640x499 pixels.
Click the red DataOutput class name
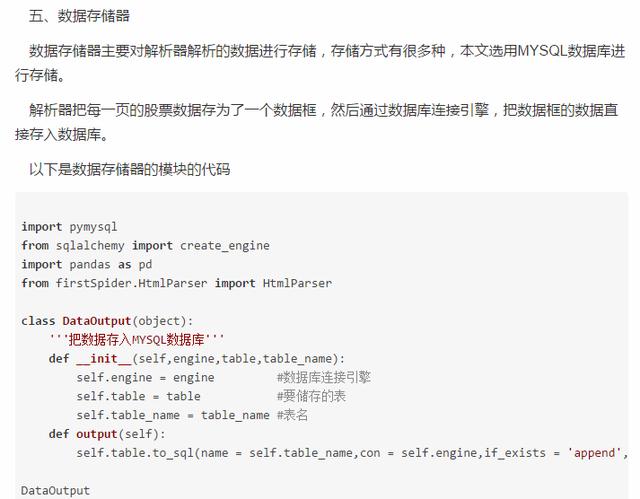tap(96, 321)
